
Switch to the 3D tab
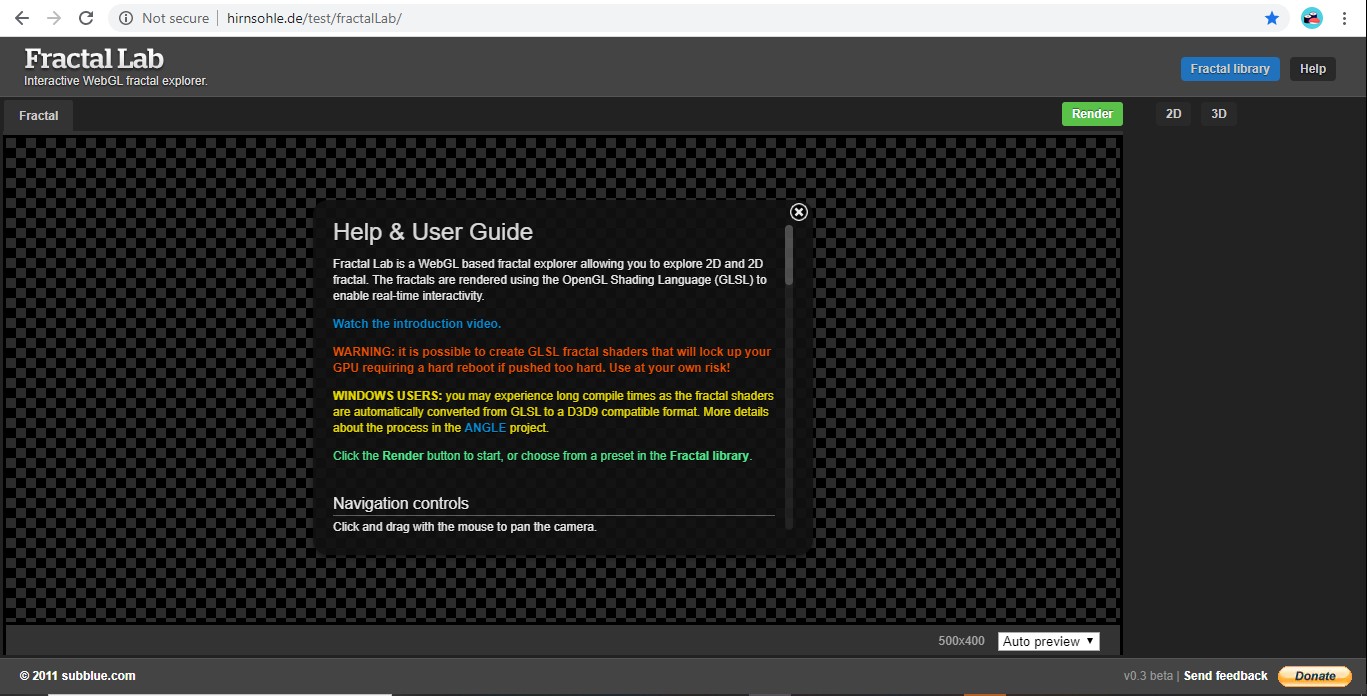pos(1218,114)
